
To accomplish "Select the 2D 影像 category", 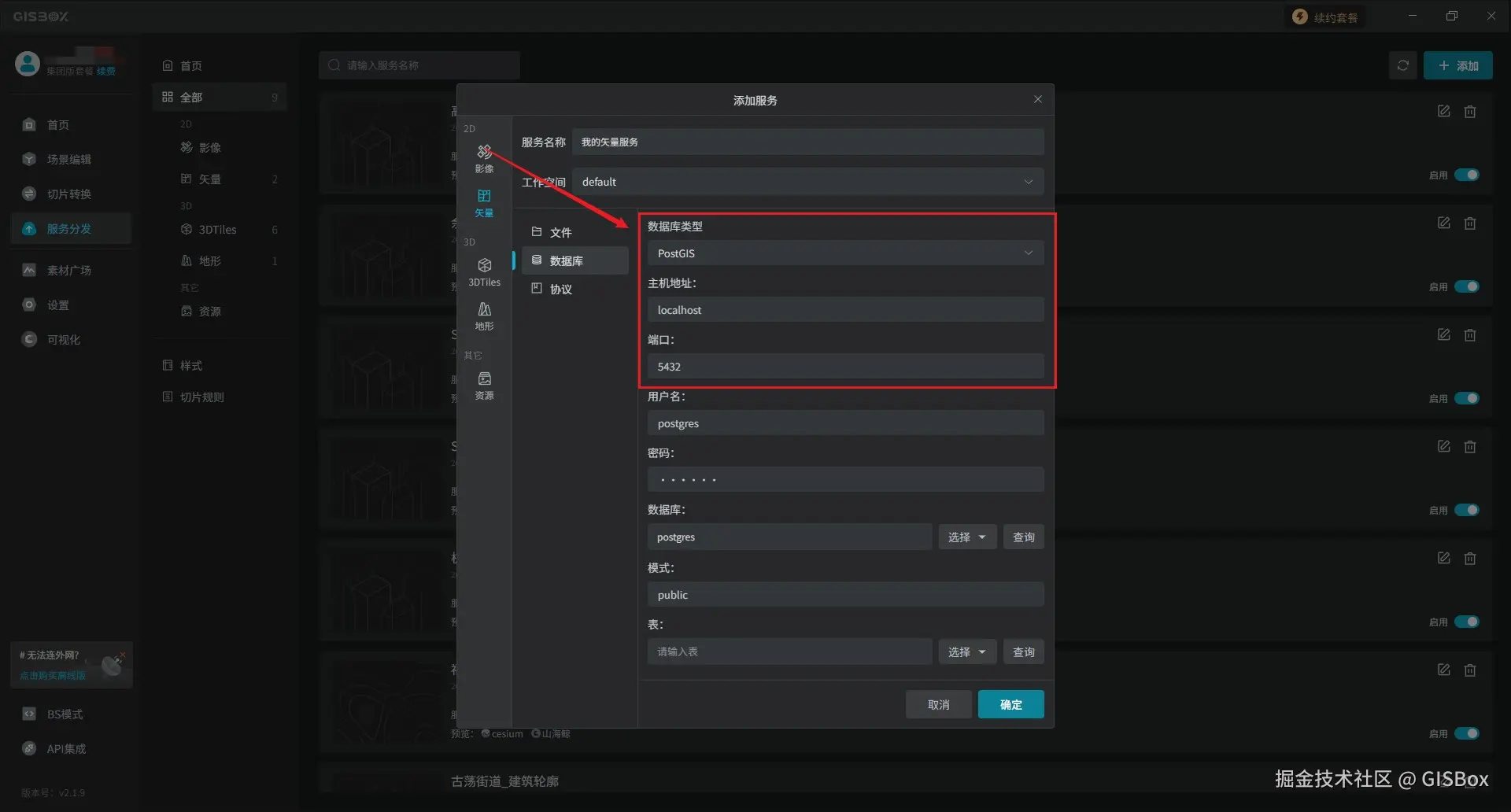I will point(220,147).
